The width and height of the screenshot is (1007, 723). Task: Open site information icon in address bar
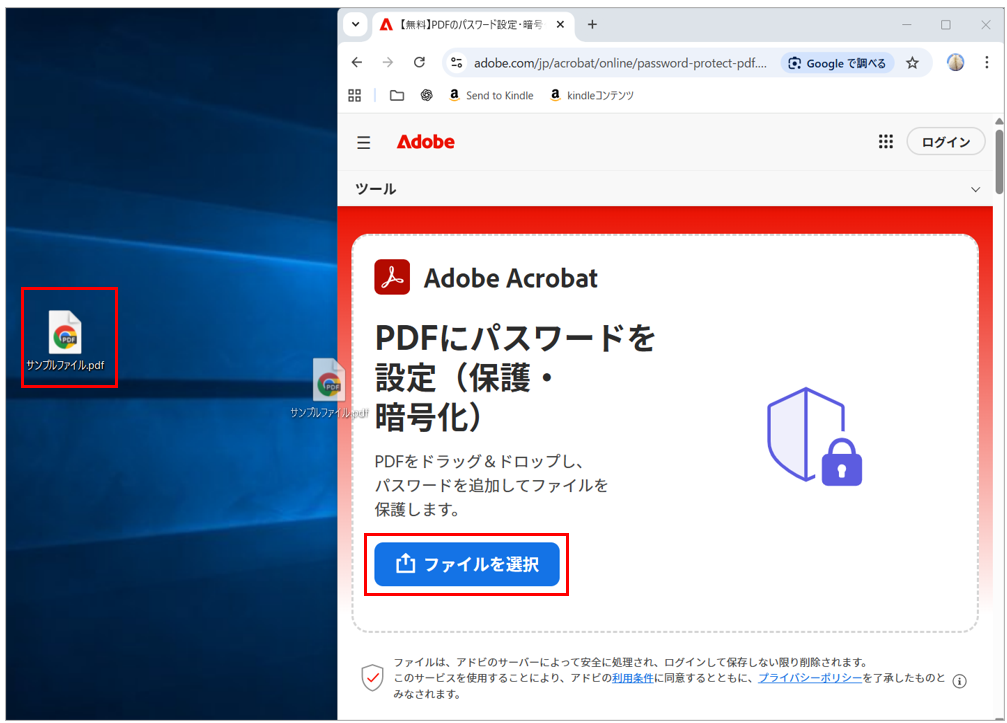(457, 63)
